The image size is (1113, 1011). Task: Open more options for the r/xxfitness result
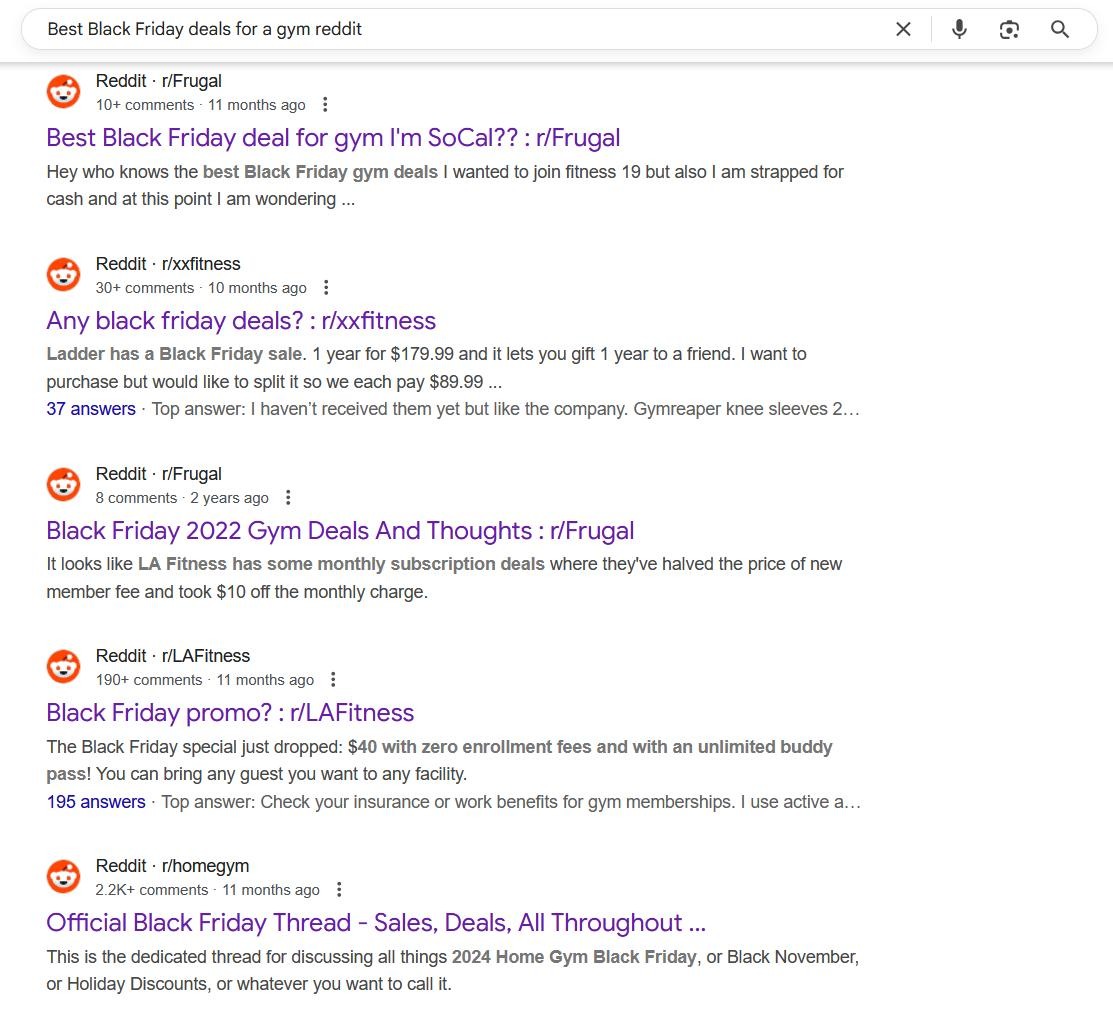(x=326, y=288)
